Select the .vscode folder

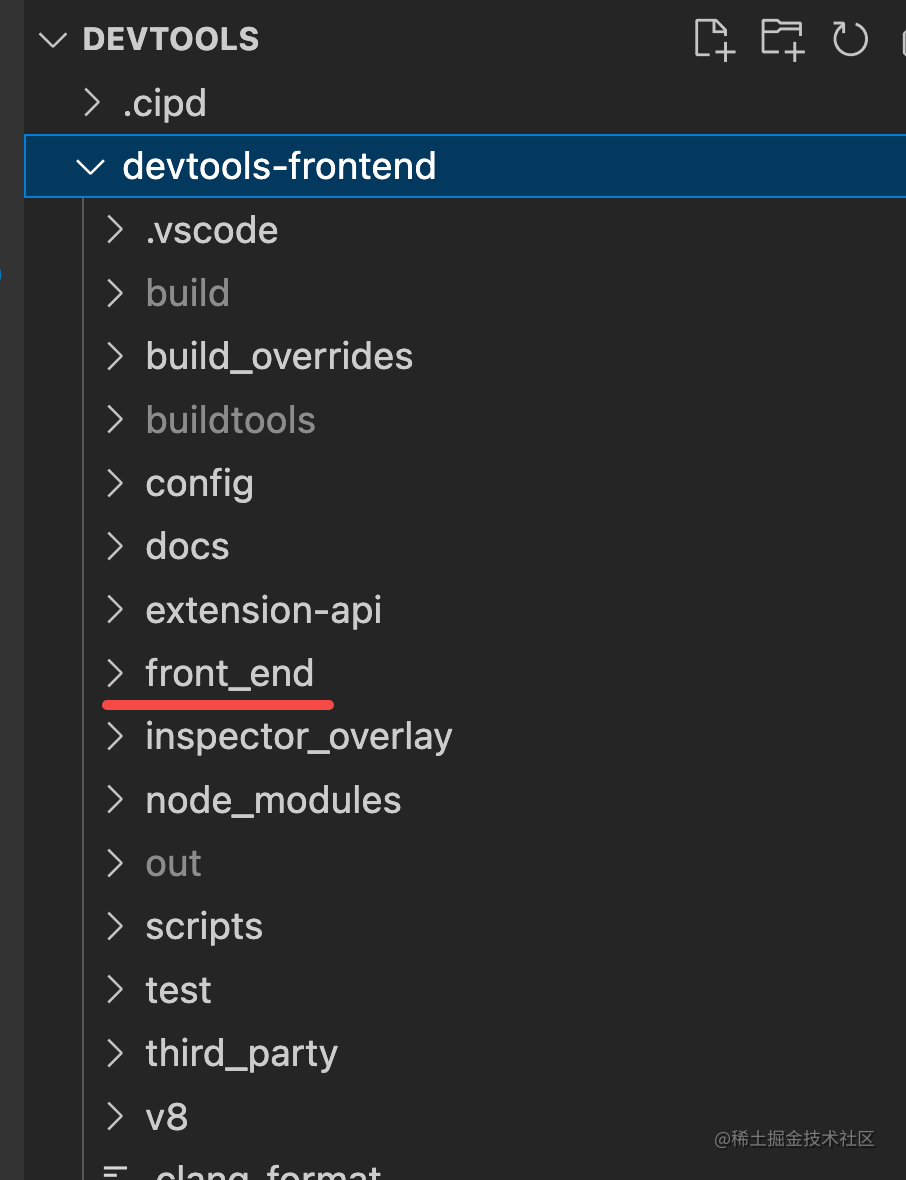(x=211, y=230)
